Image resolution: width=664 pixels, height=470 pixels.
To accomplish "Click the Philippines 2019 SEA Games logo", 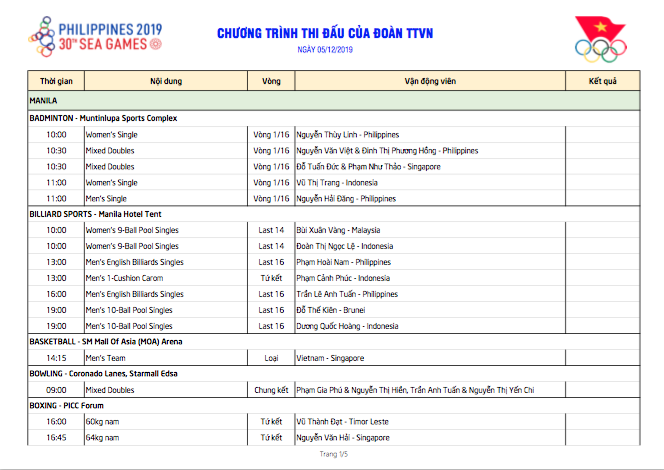I will tap(95, 36).
